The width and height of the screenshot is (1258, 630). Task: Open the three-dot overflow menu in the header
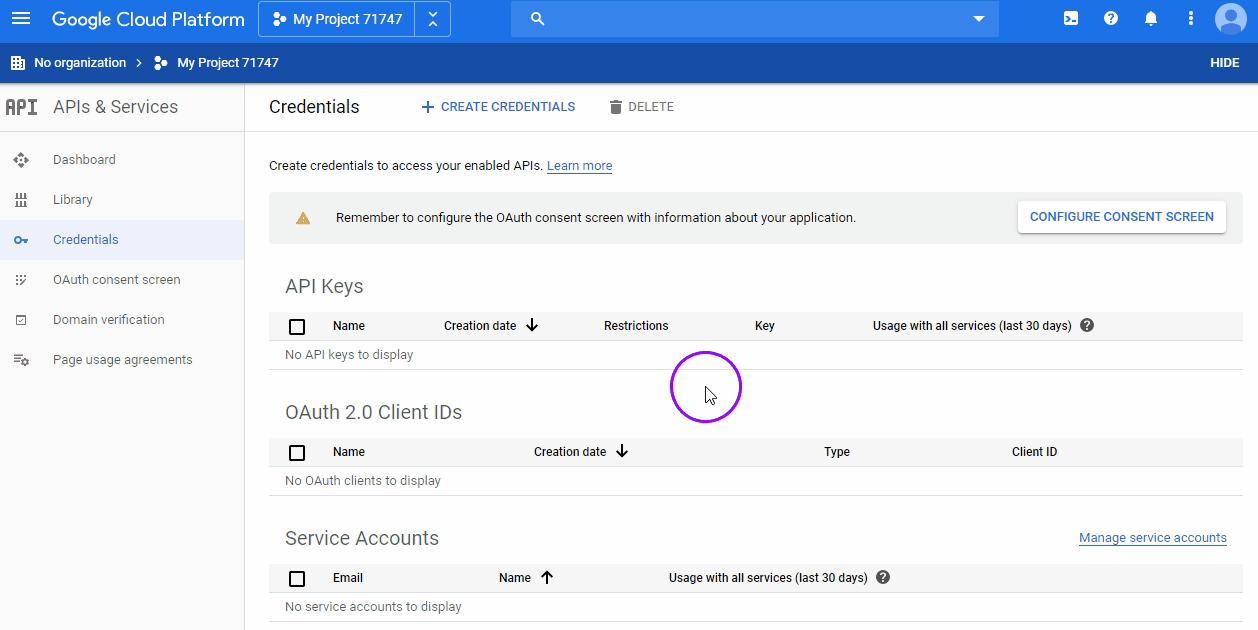pyautogui.click(x=1189, y=18)
